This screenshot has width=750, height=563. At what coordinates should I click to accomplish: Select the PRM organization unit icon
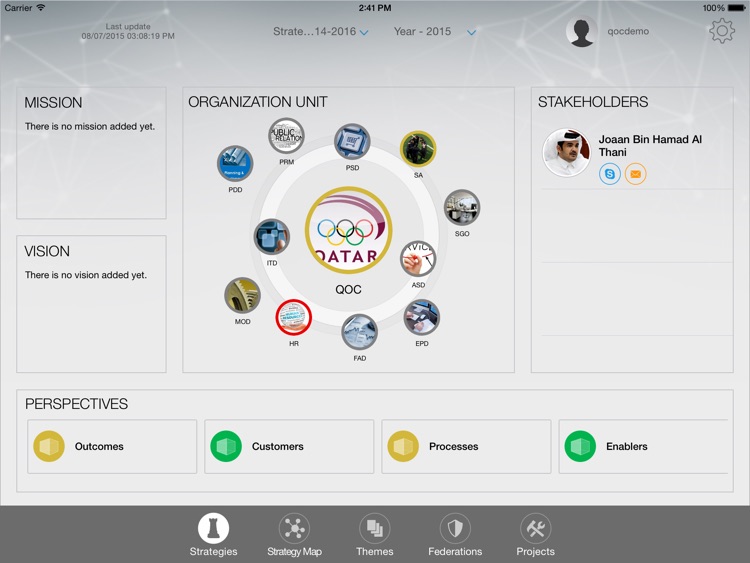click(x=286, y=136)
